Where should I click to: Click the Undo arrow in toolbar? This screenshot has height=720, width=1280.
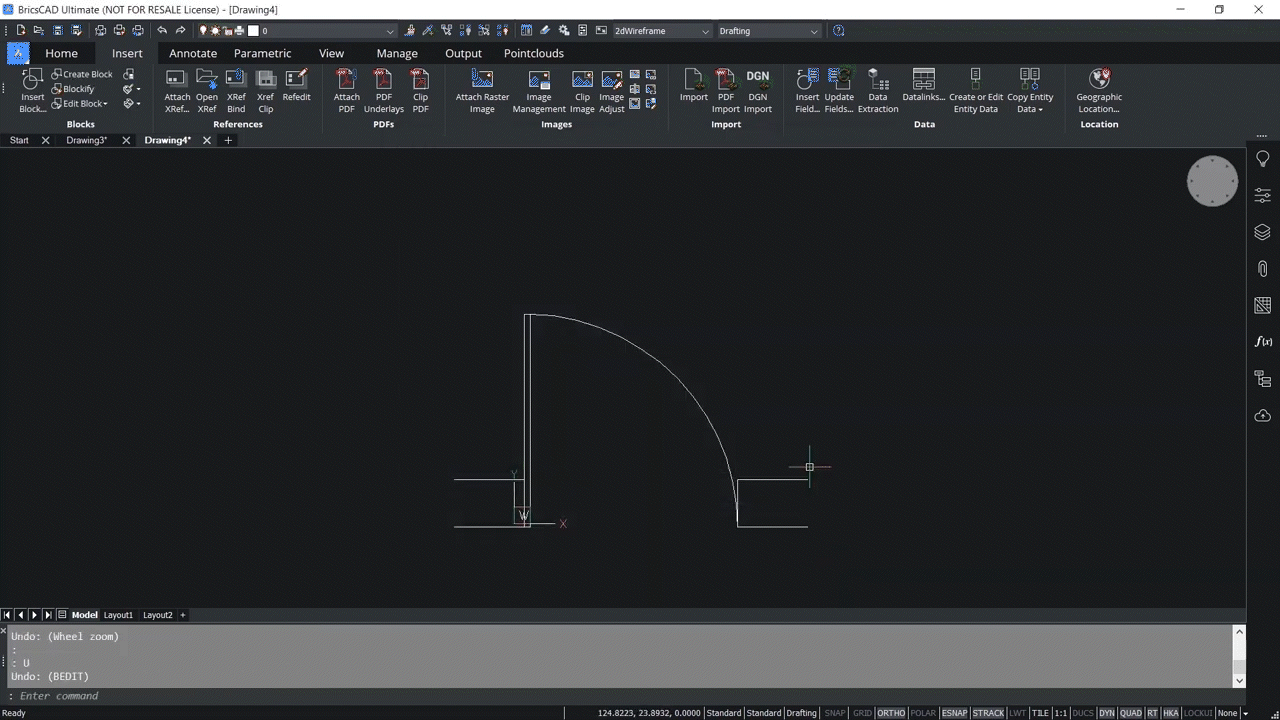pyautogui.click(x=162, y=31)
